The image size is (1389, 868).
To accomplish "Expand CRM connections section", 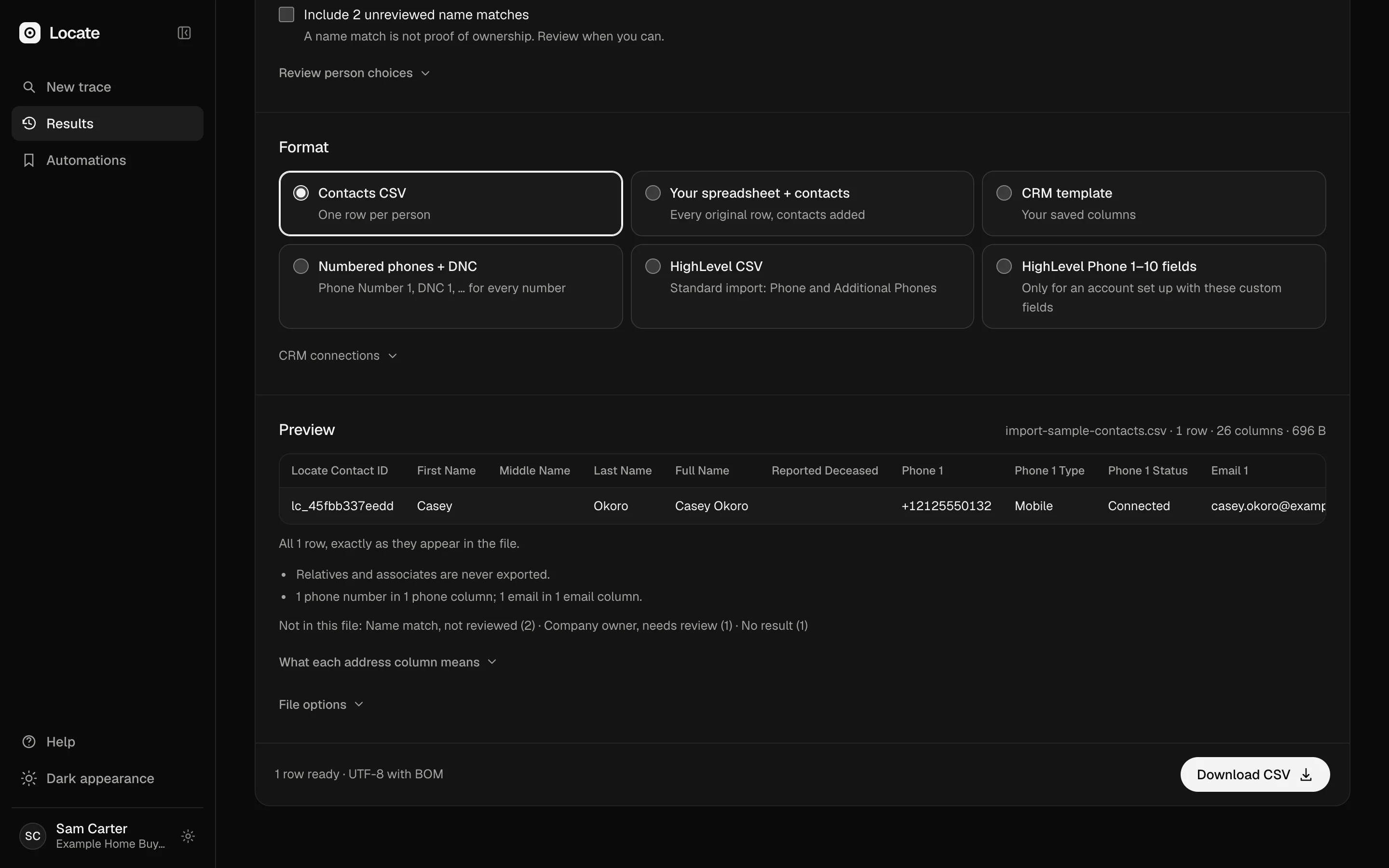I will (x=338, y=355).
